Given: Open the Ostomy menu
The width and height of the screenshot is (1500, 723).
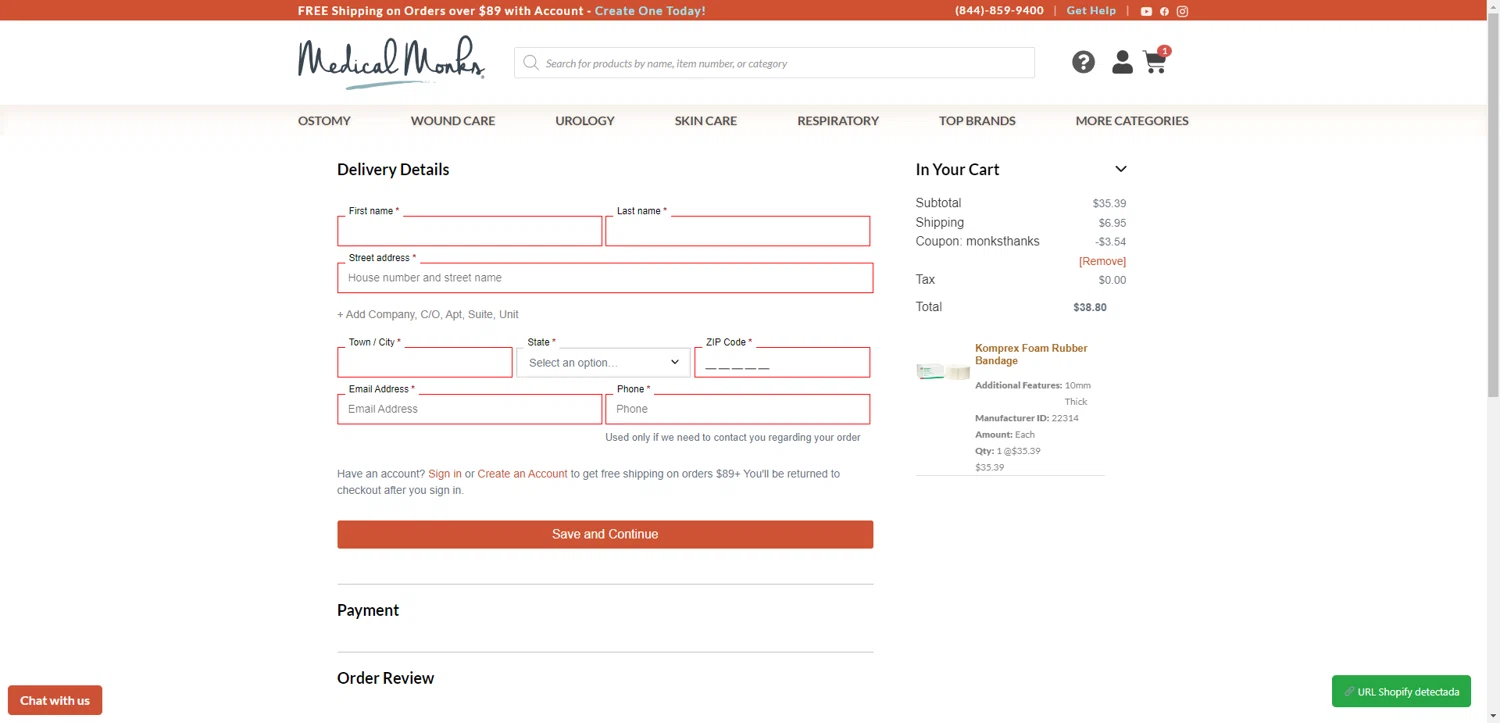Looking at the screenshot, I should (x=324, y=120).
